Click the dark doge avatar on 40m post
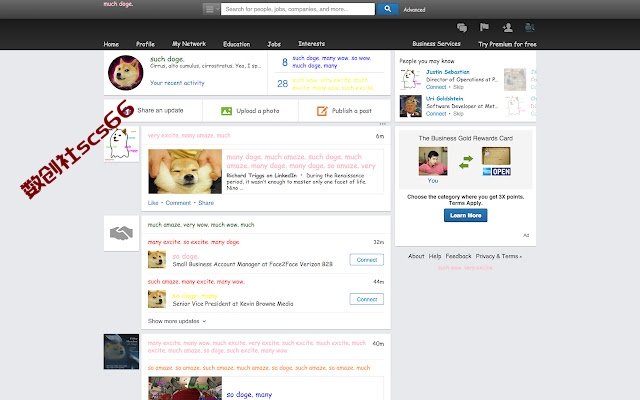640x400 pixels. pyautogui.click(x=121, y=352)
